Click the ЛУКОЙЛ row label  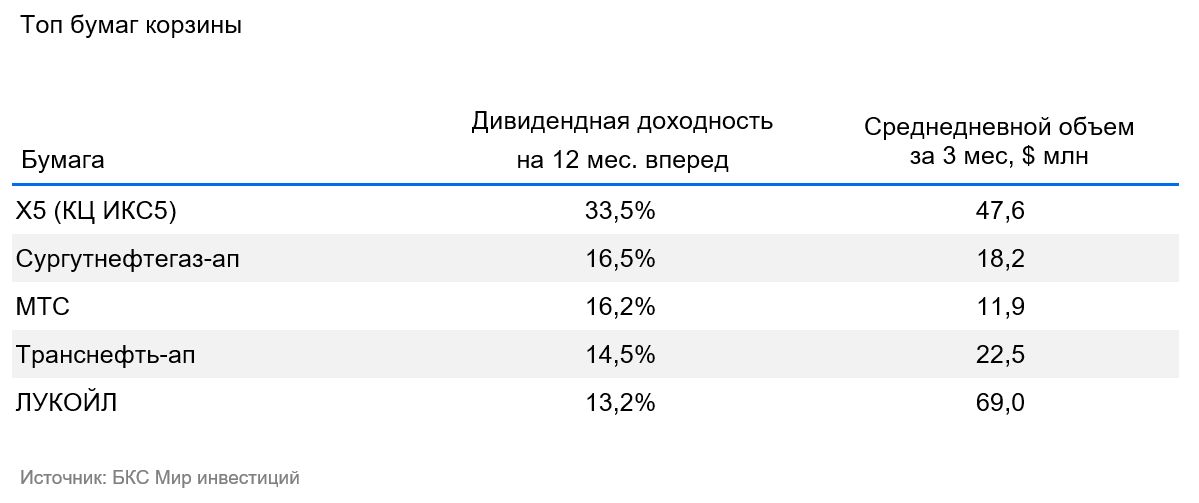pyautogui.click(x=67, y=403)
